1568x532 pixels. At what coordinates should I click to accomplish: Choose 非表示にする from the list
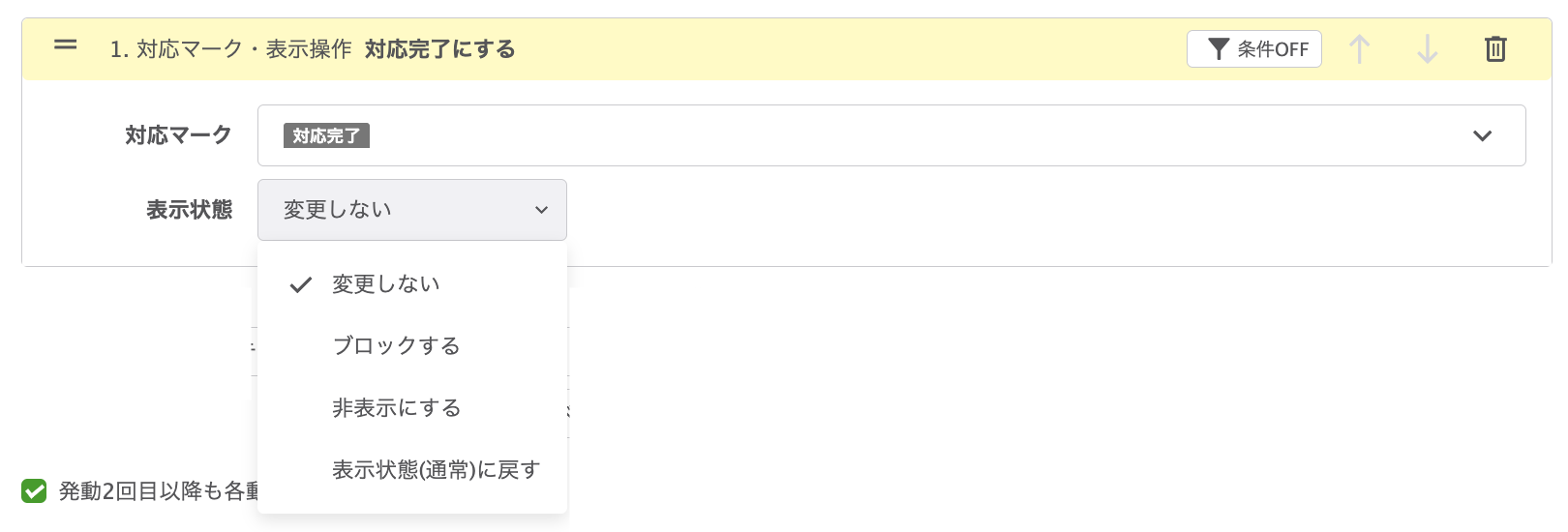(x=396, y=408)
